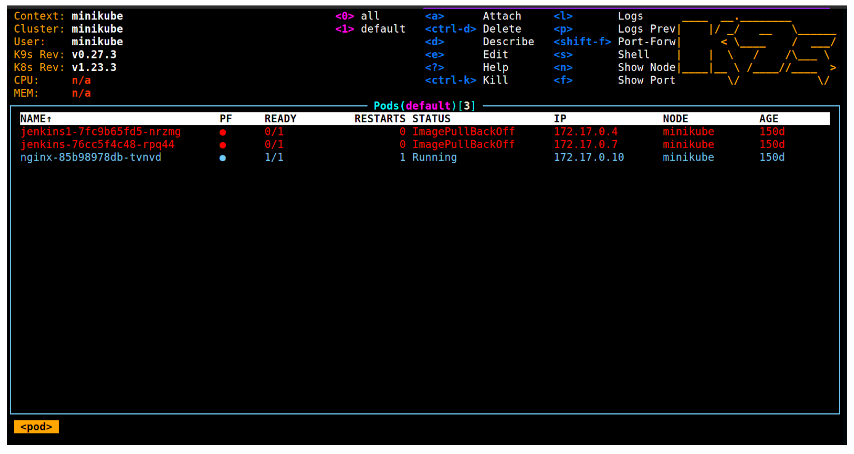The height and width of the screenshot is (454, 854).
Task: Click the MEM n/a value
Action: [x=81, y=93]
